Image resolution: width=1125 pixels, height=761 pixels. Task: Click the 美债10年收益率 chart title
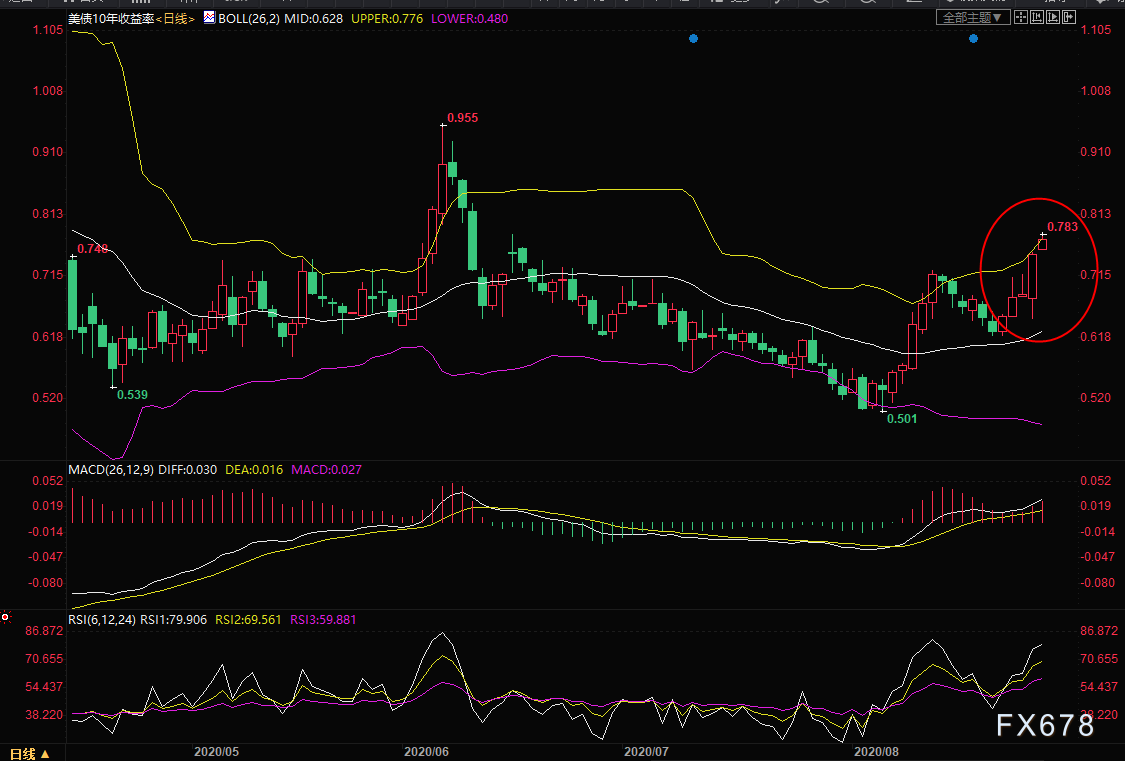(x=112, y=19)
